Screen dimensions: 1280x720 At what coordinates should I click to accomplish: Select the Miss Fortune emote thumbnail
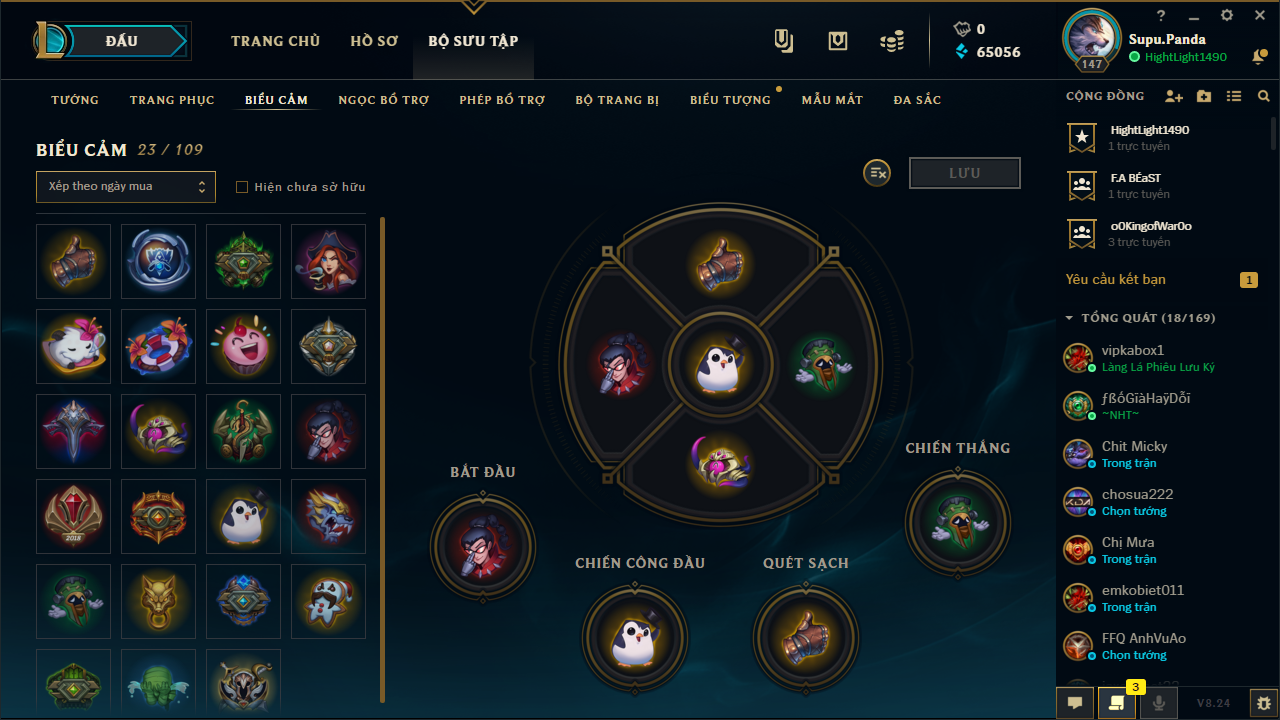point(328,261)
